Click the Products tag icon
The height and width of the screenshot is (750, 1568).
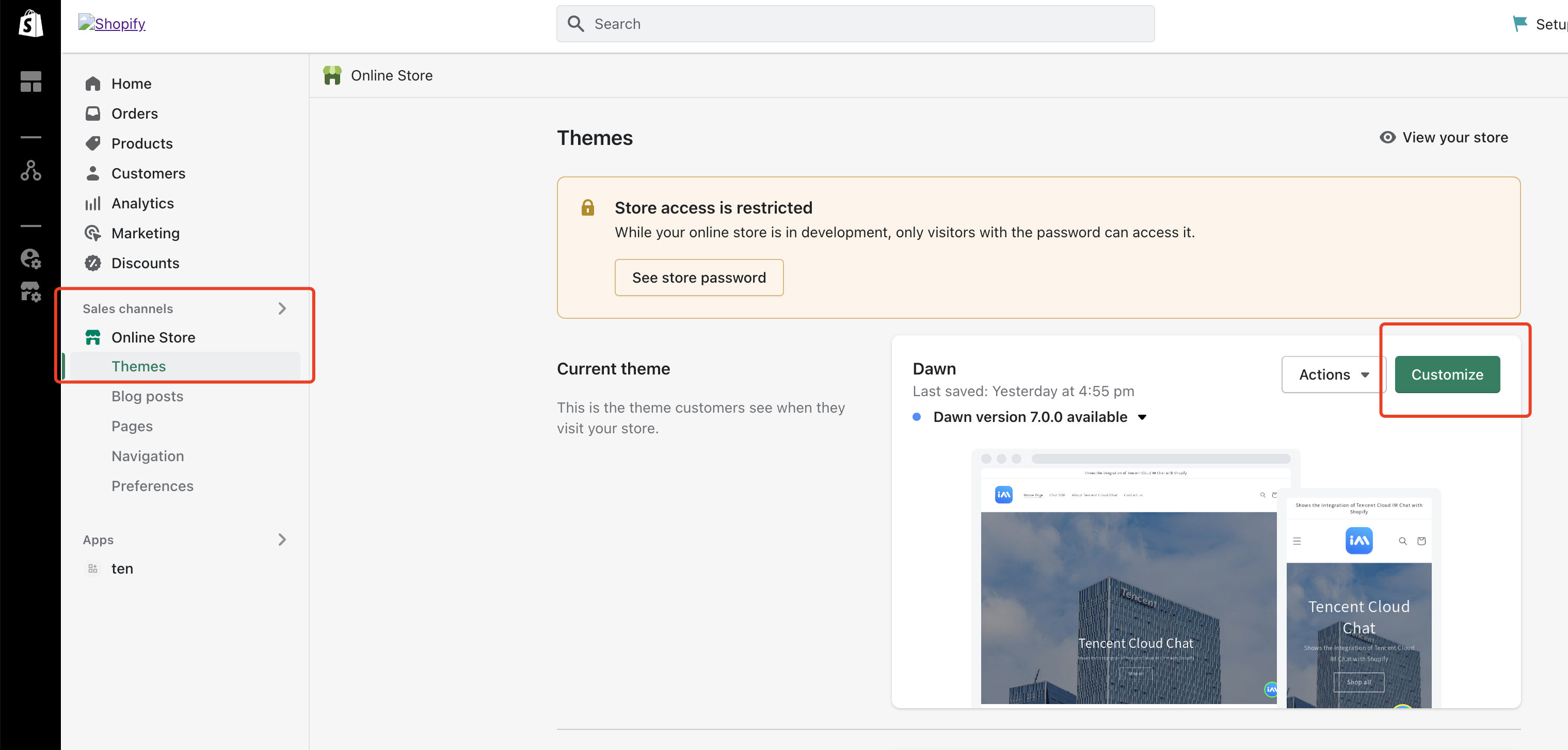[92, 143]
